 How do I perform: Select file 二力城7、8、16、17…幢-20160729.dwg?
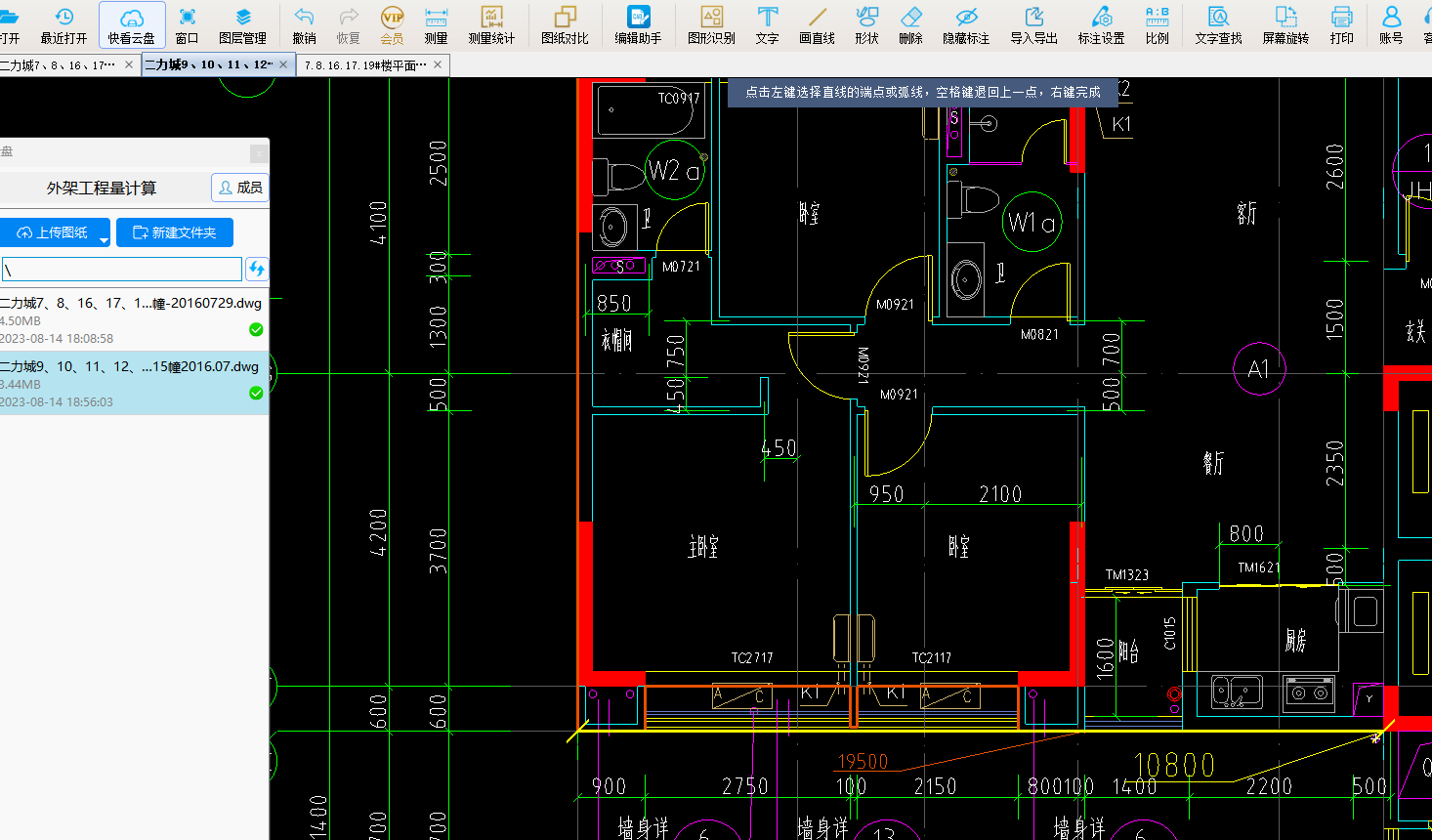tap(134, 320)
